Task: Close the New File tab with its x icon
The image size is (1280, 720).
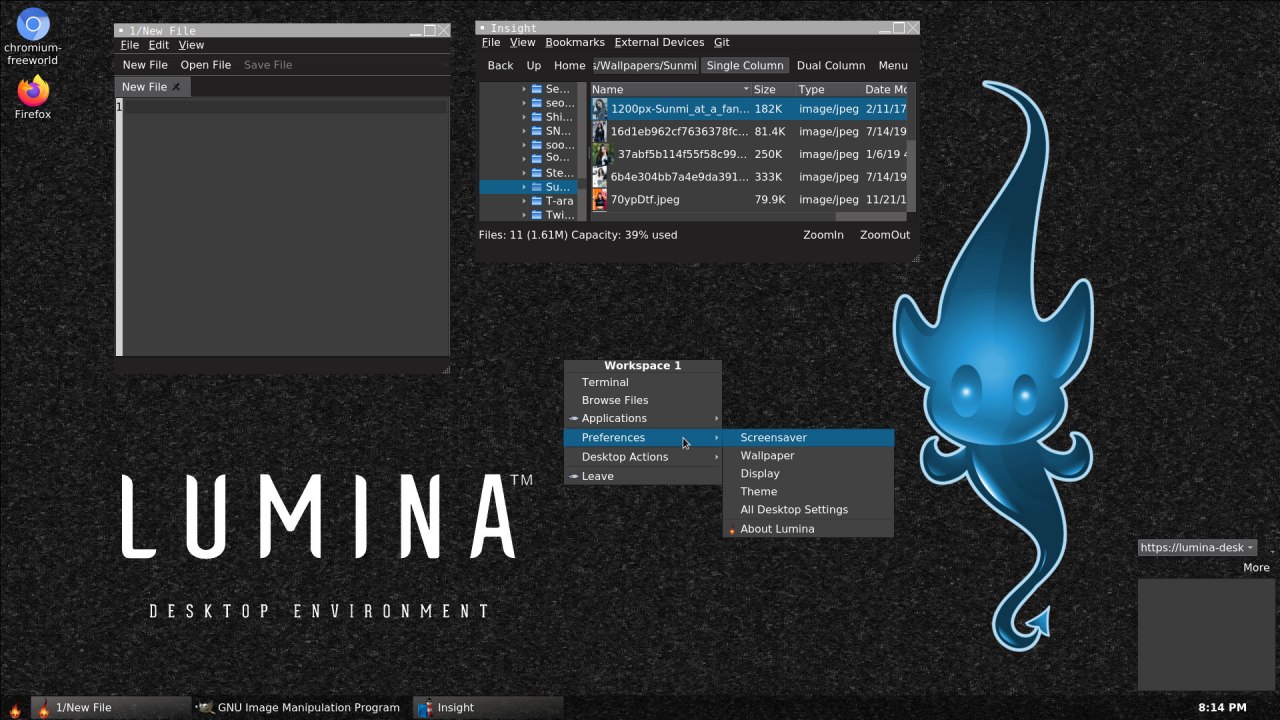Action: coord(177,87)
